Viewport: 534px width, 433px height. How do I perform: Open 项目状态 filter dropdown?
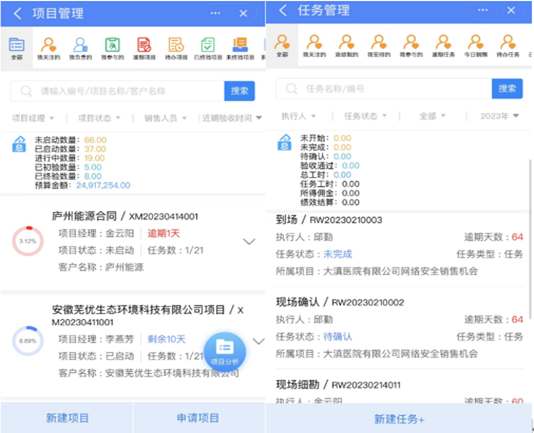[x=99, y=118]
